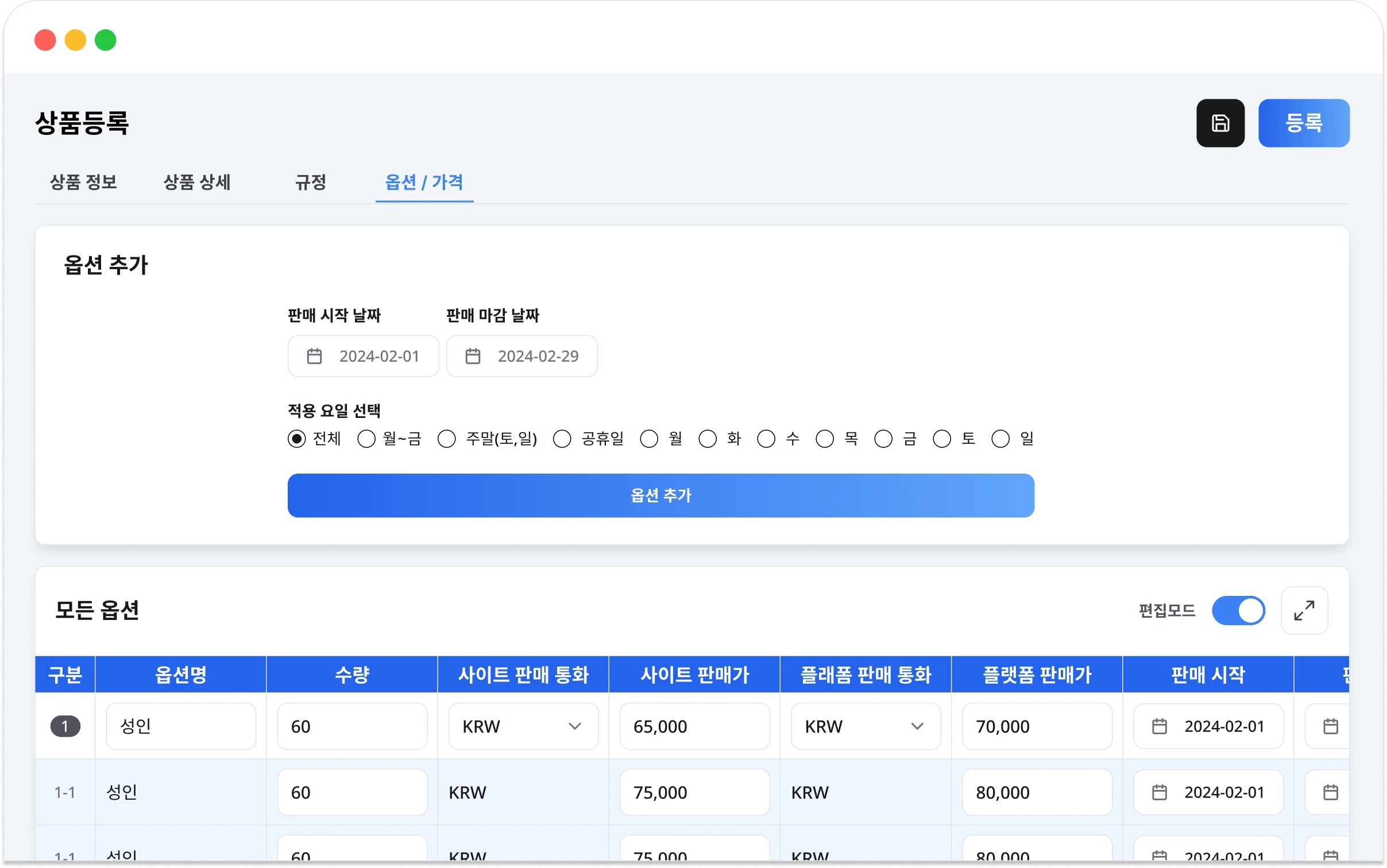The height and width of the screenshot is (868, 1387).
Task: Click platform price 80,000 in first 1-1 row
Action: point(1037,792)
